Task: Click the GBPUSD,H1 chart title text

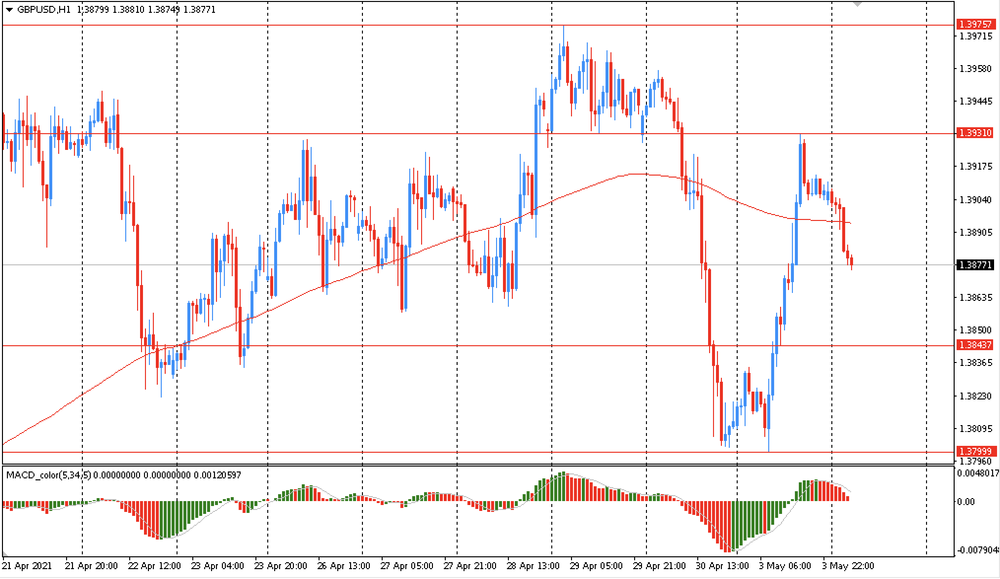Action: click(x=44, y=10)
